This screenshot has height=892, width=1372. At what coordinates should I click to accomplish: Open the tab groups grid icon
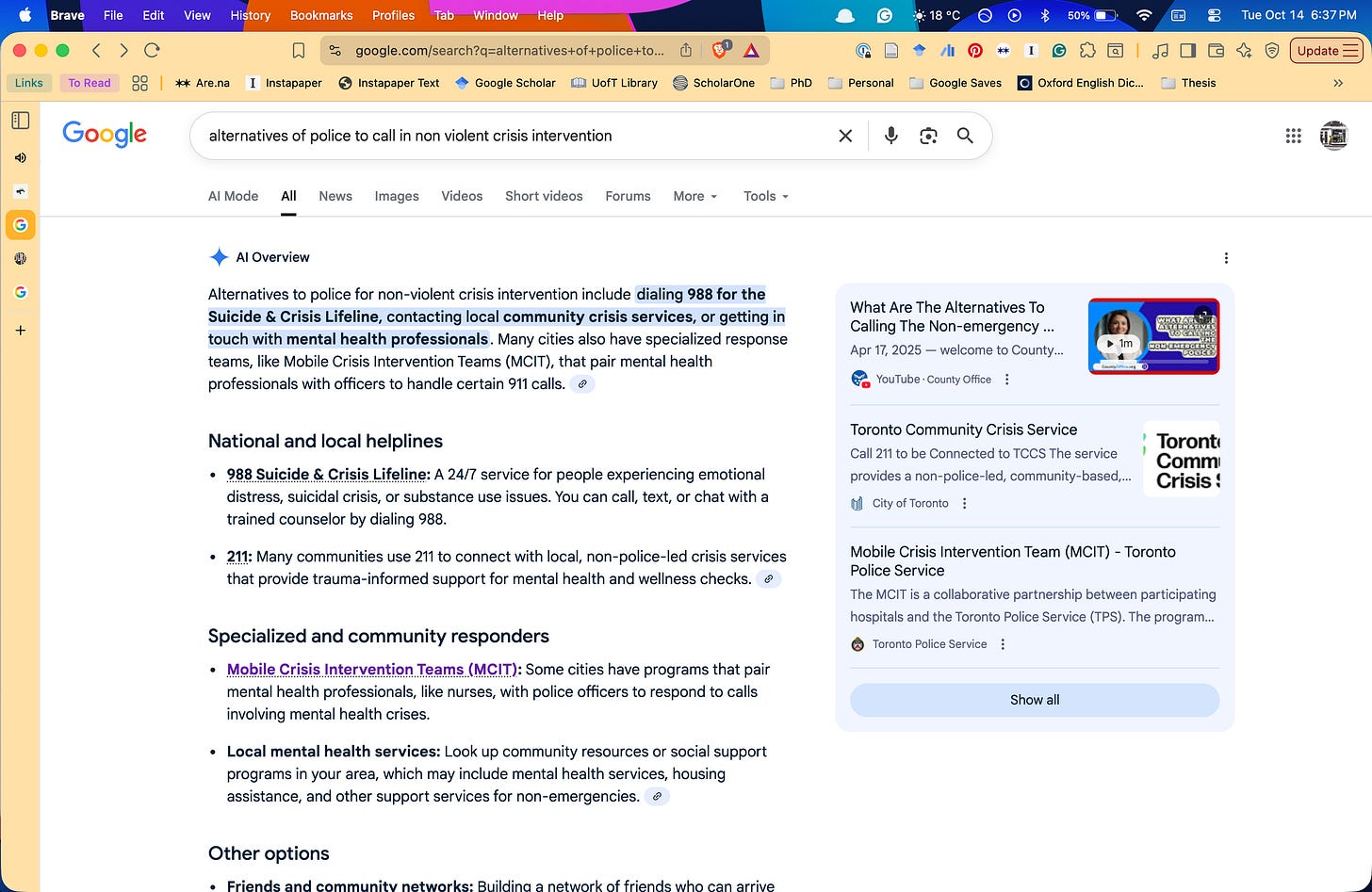[139, 83]
